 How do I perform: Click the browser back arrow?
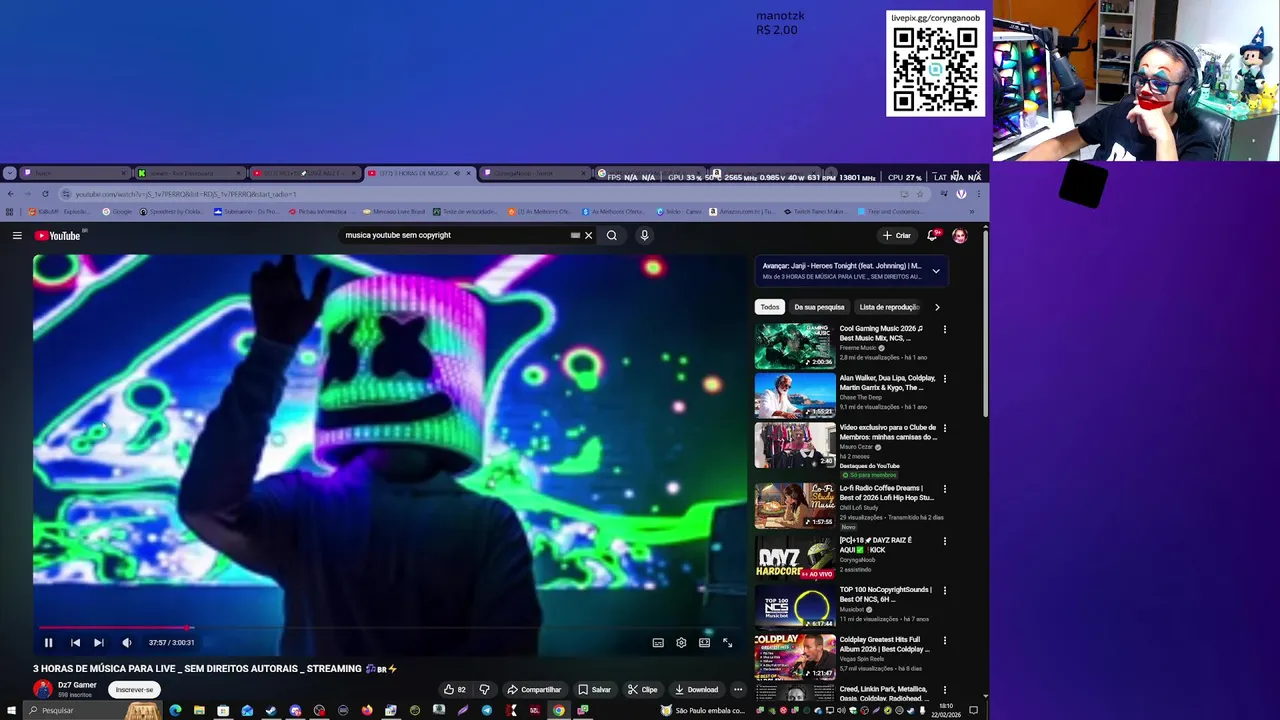click(x=11, y=194)
